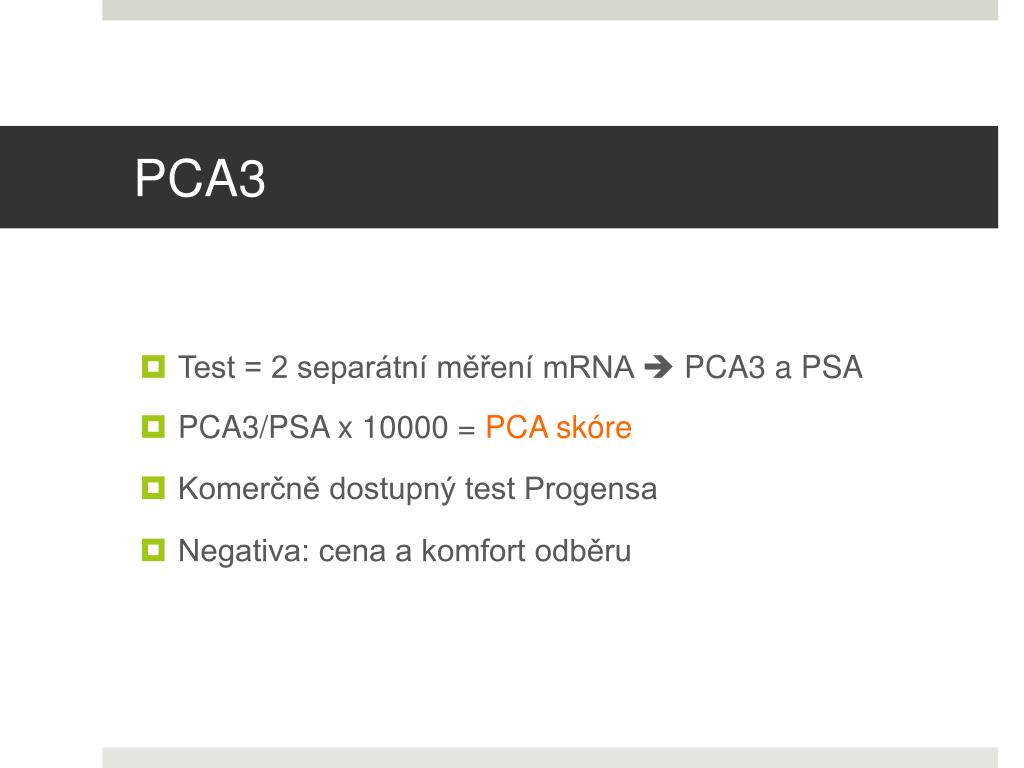
Task: Click the words "Komerčně dostupný test"
Action: point(347,490)
